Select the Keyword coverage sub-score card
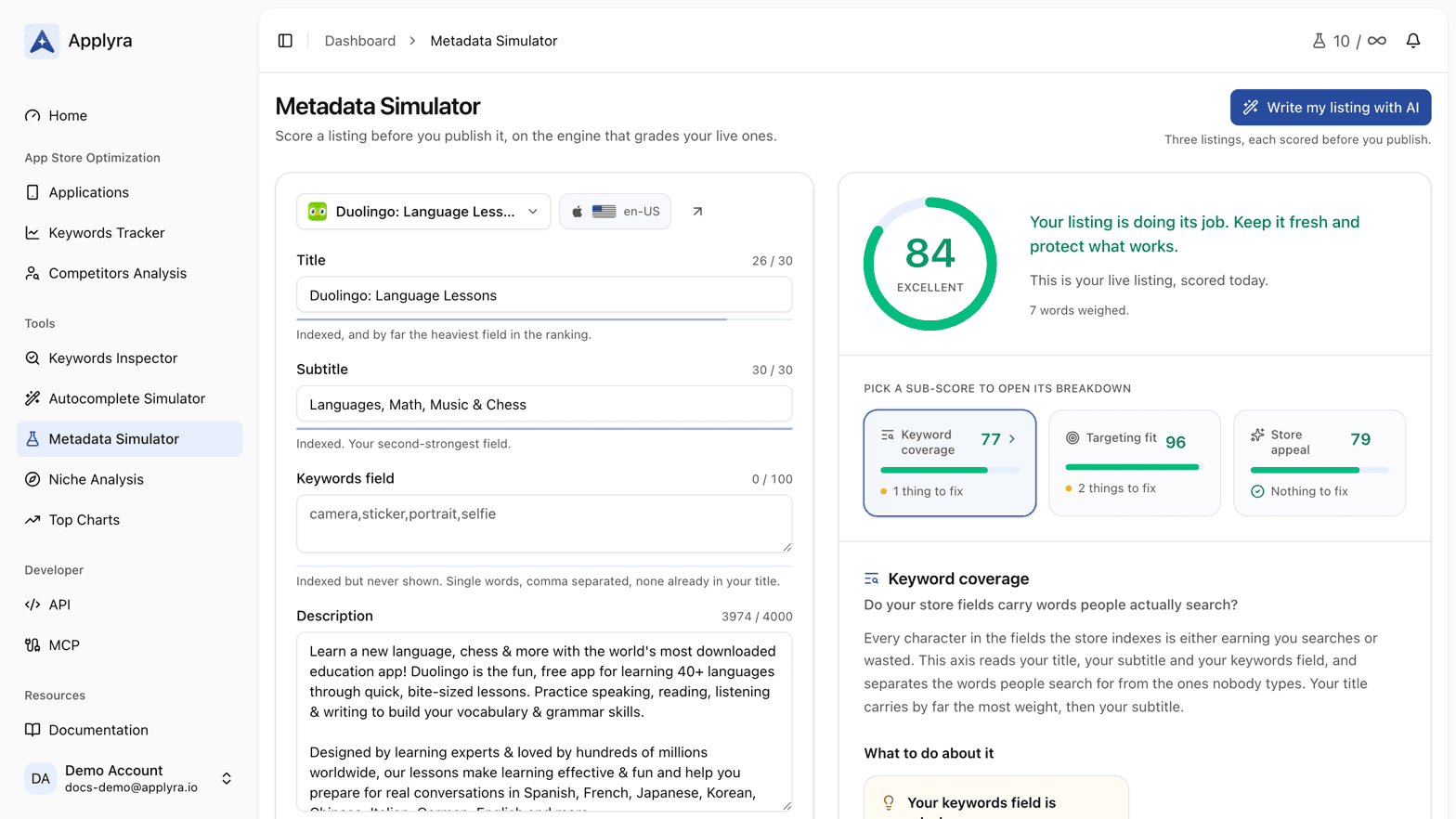1456x819 pixels. coord(949,463)
